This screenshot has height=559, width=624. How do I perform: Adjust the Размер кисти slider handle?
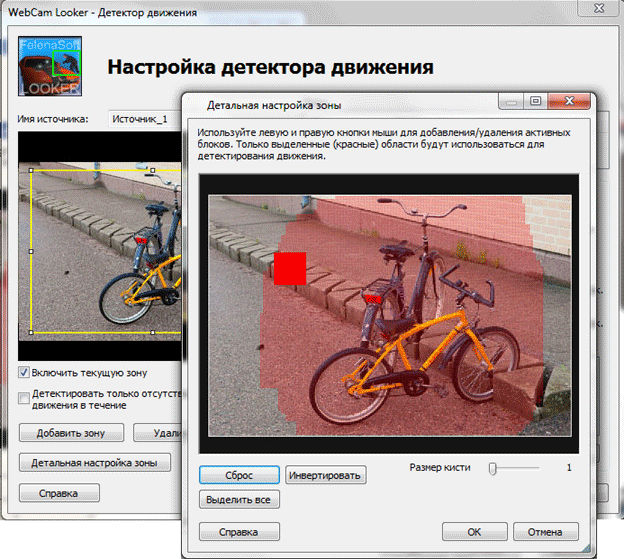tap(493, 468)
